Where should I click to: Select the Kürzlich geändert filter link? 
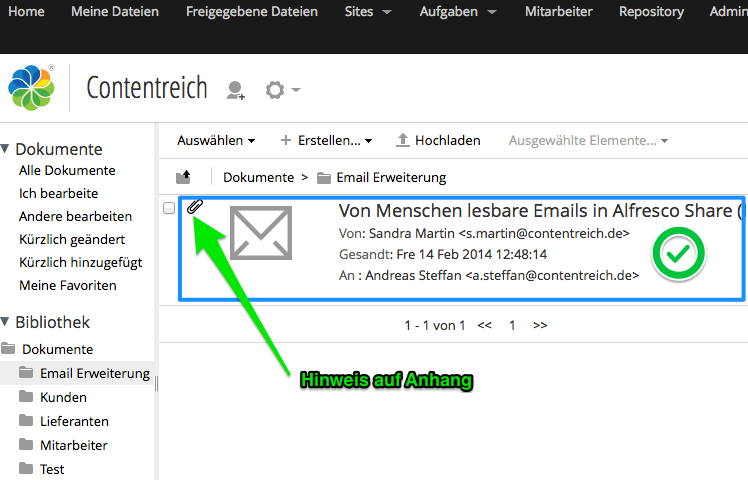pos(72,239)
